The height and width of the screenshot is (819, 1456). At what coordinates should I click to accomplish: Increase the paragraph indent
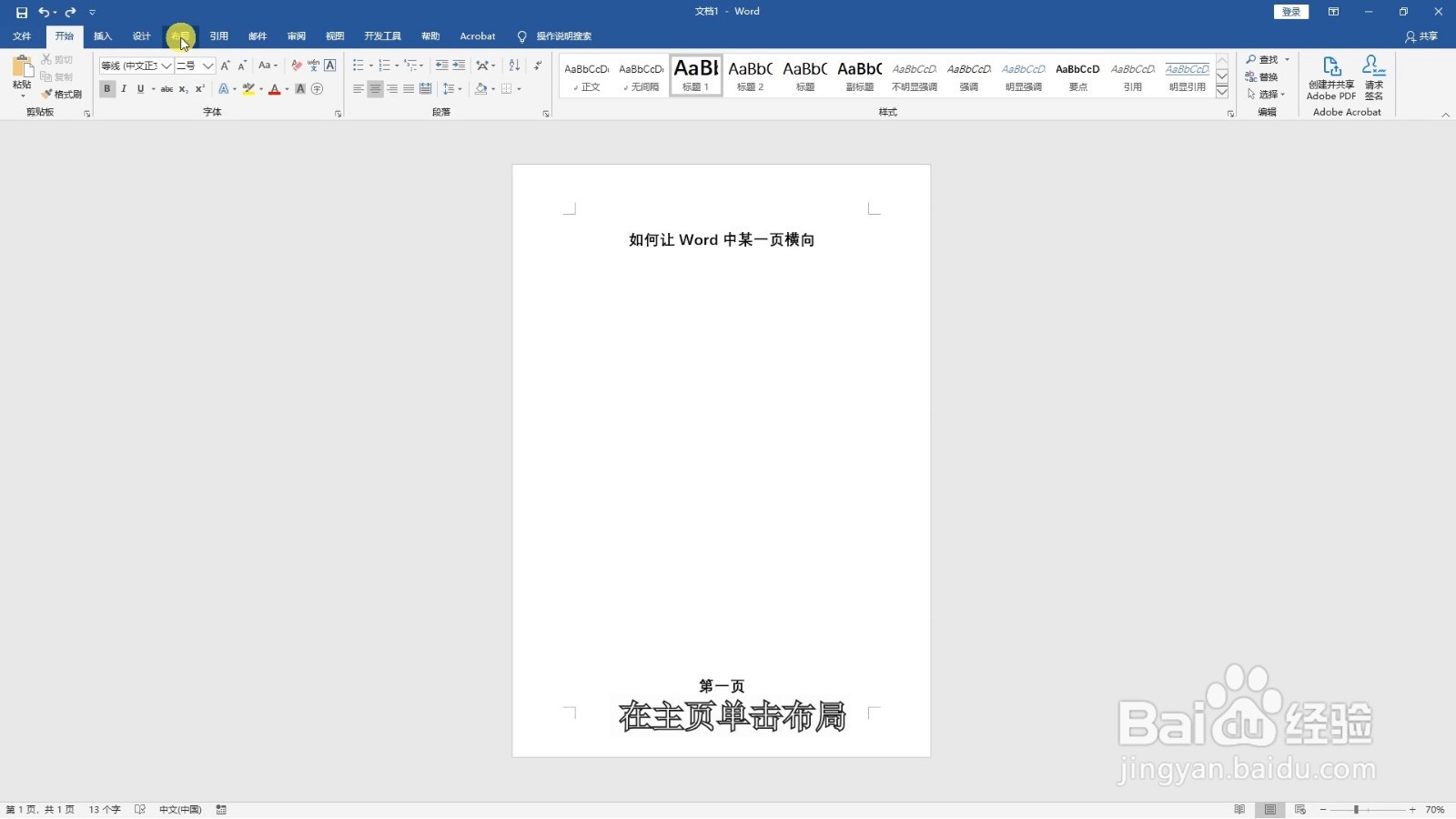tap(459, 66)
